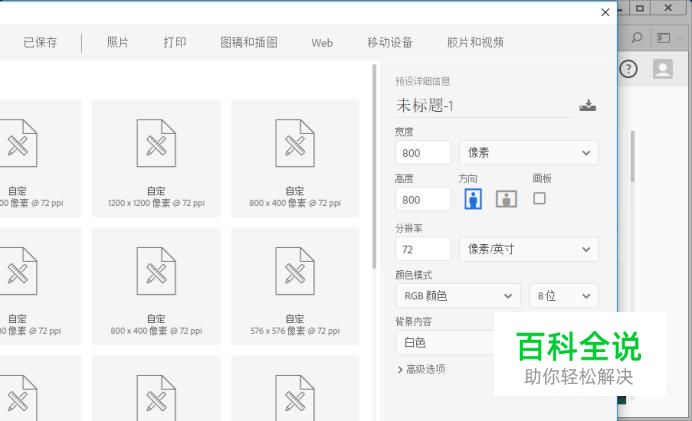Open user account avatar icon
Screen dimensions: 692x421
click(x=662, y=69)
